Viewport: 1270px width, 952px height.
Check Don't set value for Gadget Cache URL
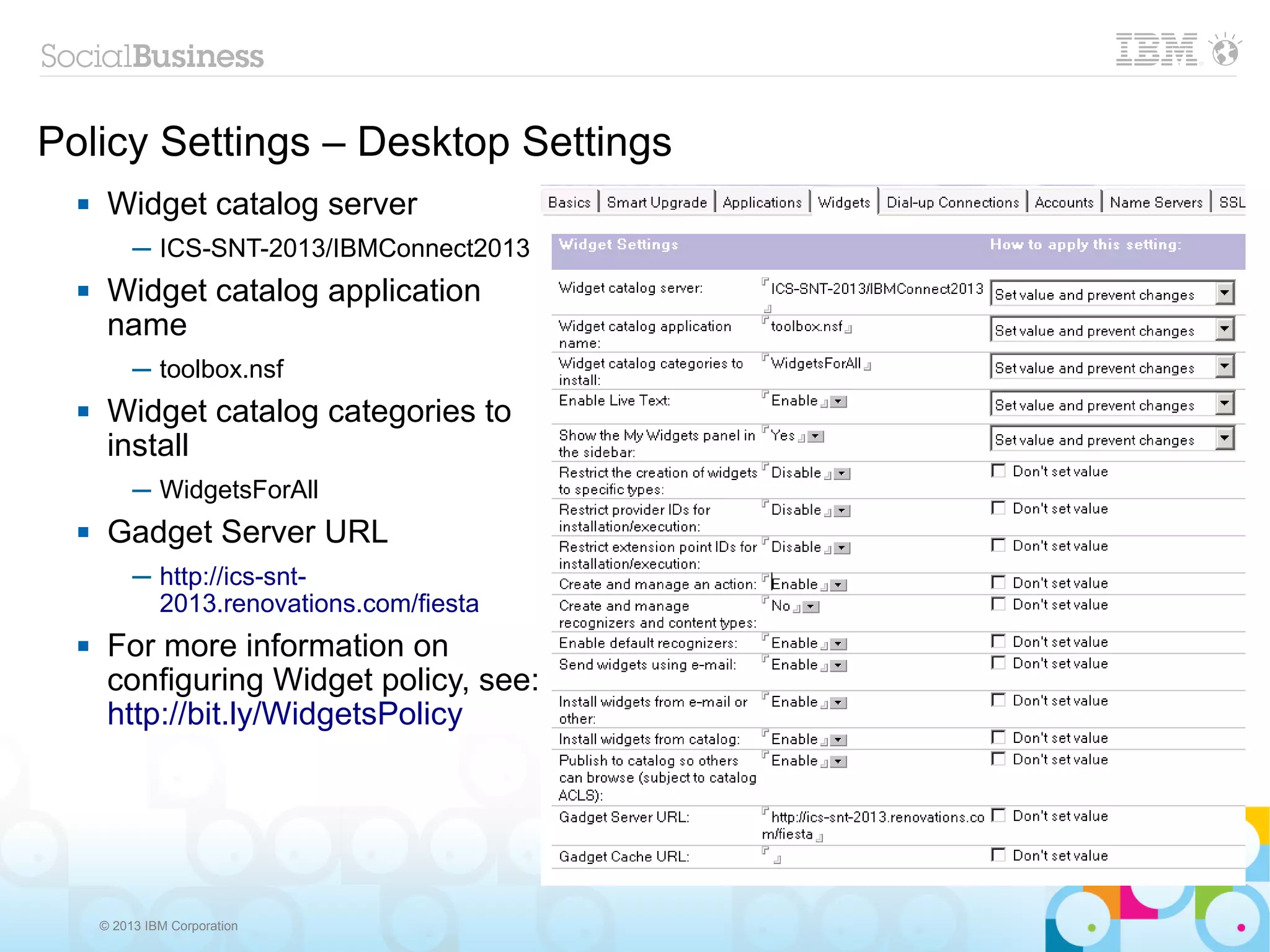coord(998,855)
